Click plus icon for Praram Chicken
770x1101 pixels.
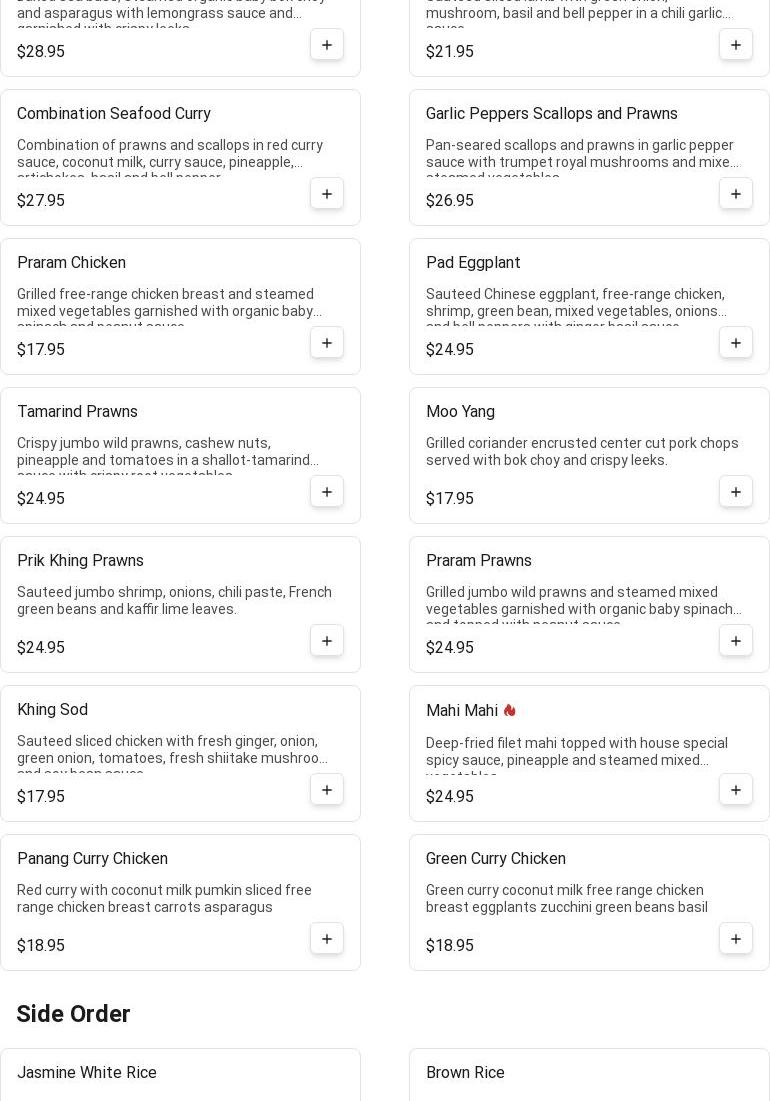click(x=327, y=343)
